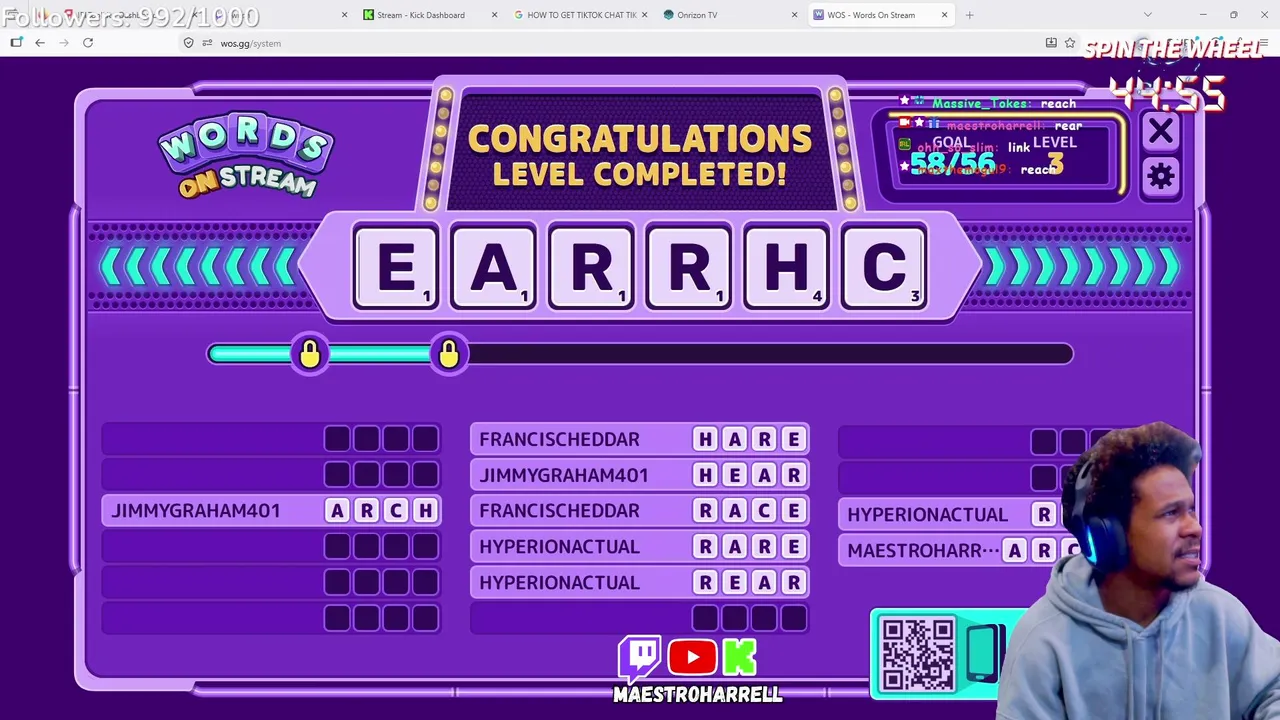Click the letter tile A in the scrambled row
This screenshot has width=1280, height=720.
coord(494,267)
